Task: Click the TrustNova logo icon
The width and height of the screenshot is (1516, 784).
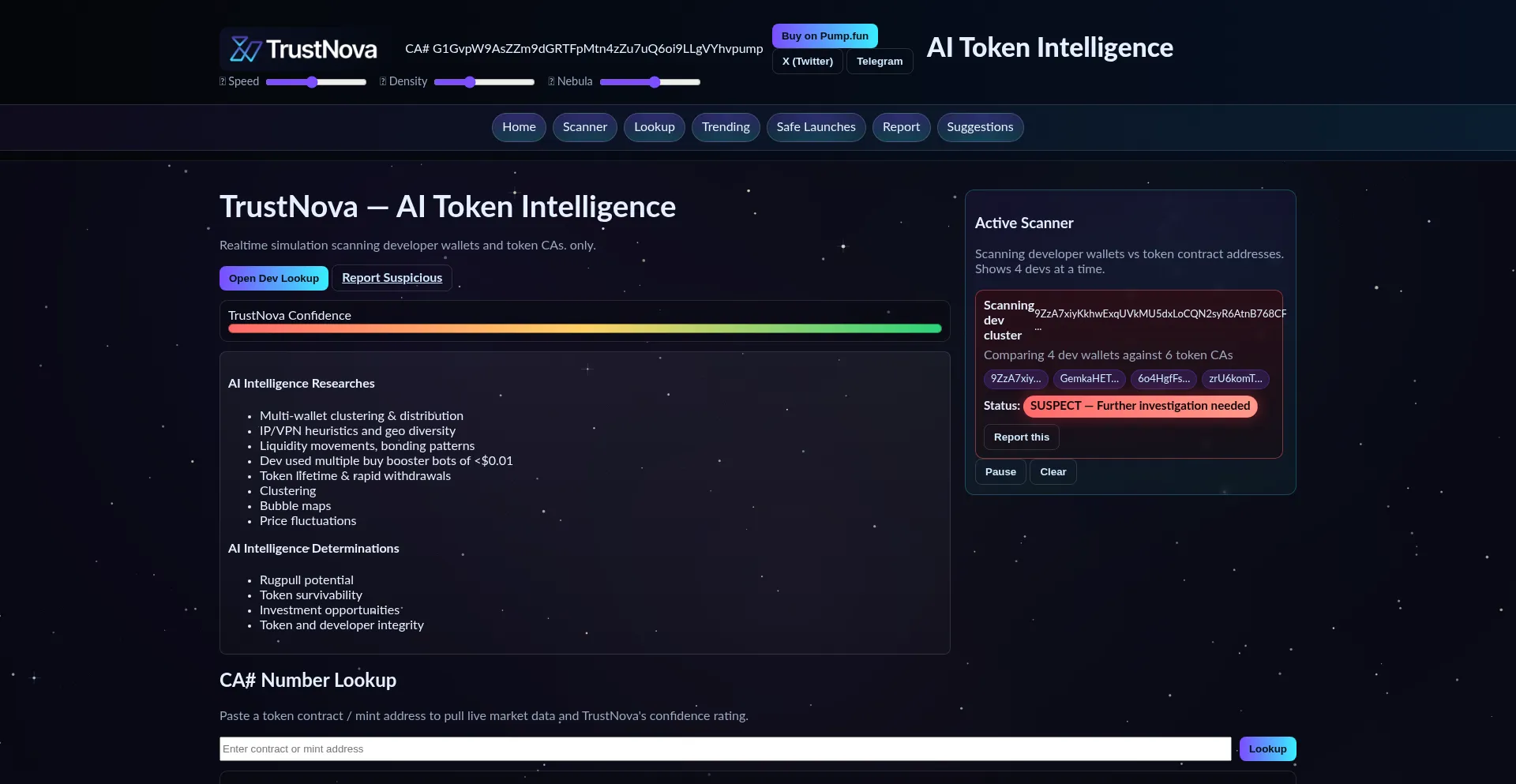Action: point(245,49)
